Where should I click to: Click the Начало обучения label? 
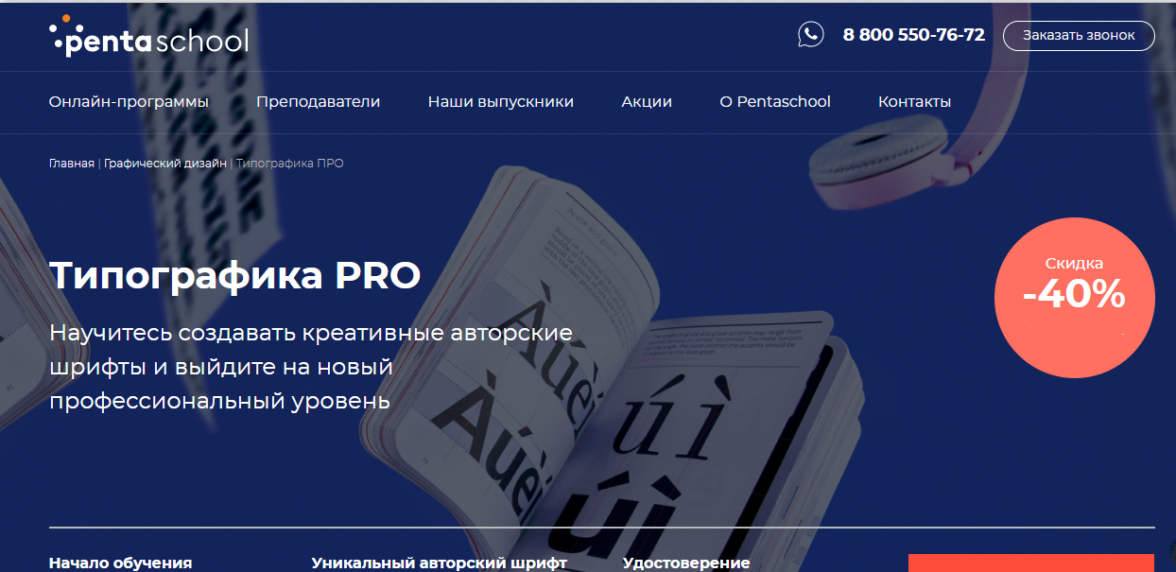coord(120,563)
